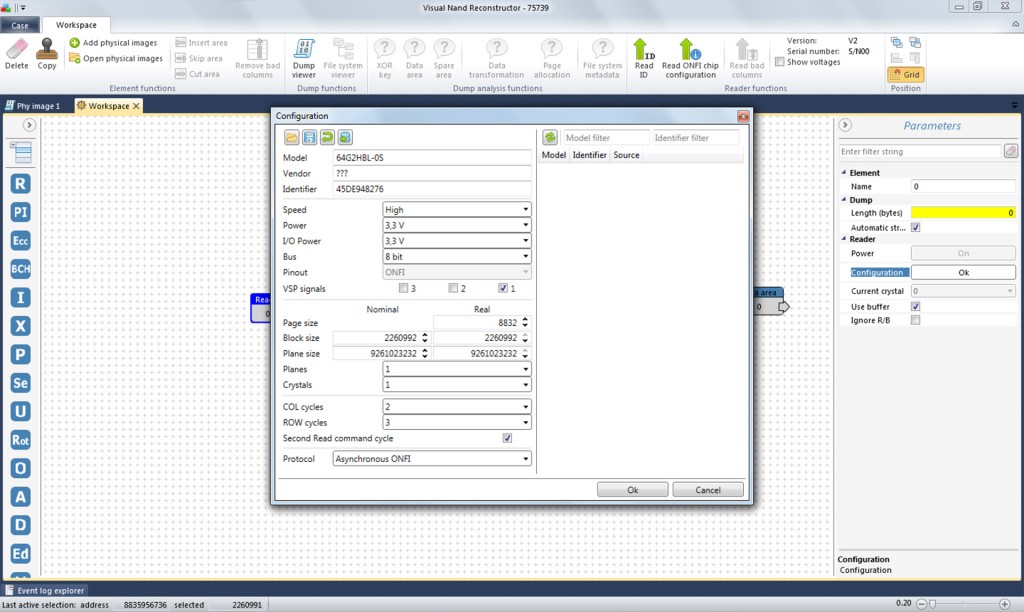Open the COL cycles dropdown
Image resolution: width=1024 pixels, height=612 pixels.
click(x=456, y=407)
